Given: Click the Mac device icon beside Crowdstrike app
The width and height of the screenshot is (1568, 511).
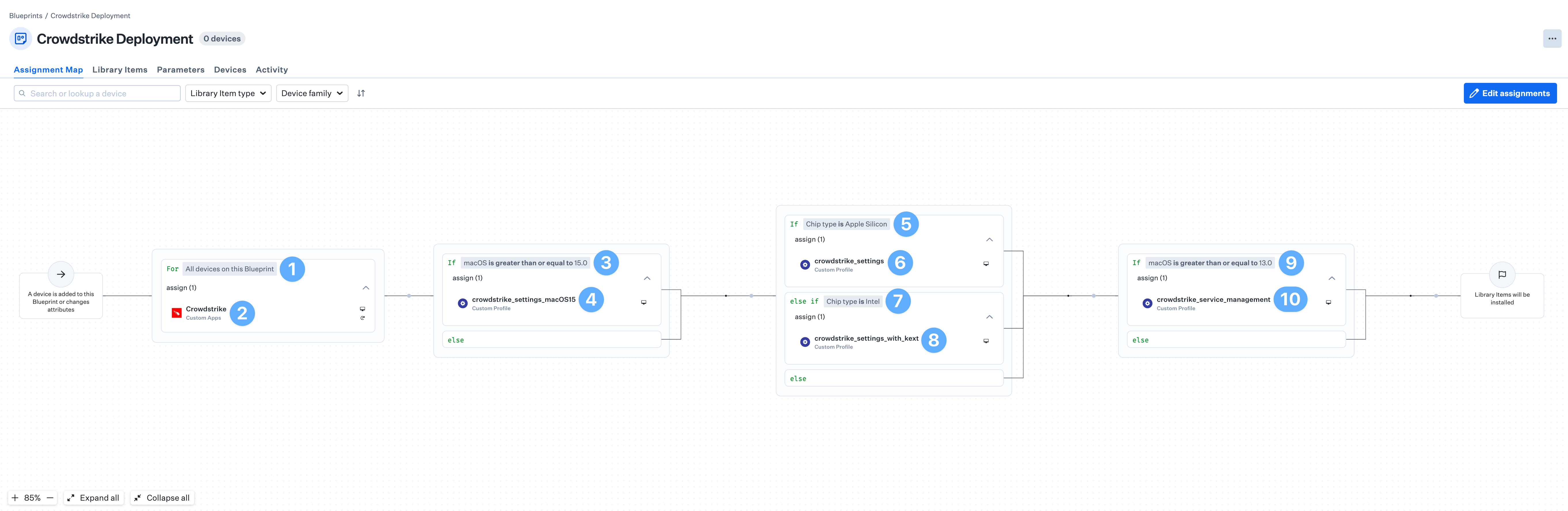Looking at the screenshot, I should click(362, 309).
